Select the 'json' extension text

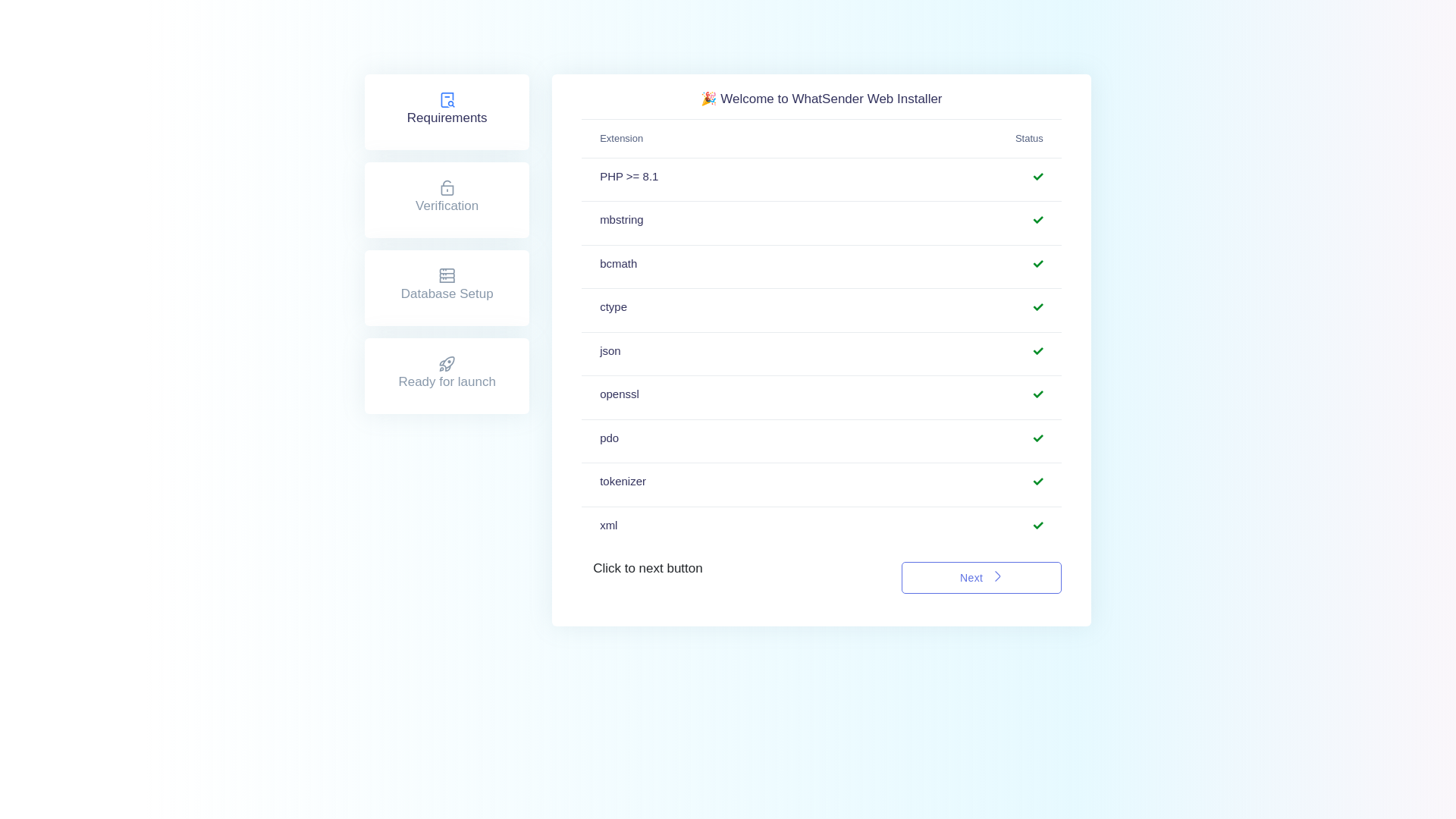click(610, 351)
